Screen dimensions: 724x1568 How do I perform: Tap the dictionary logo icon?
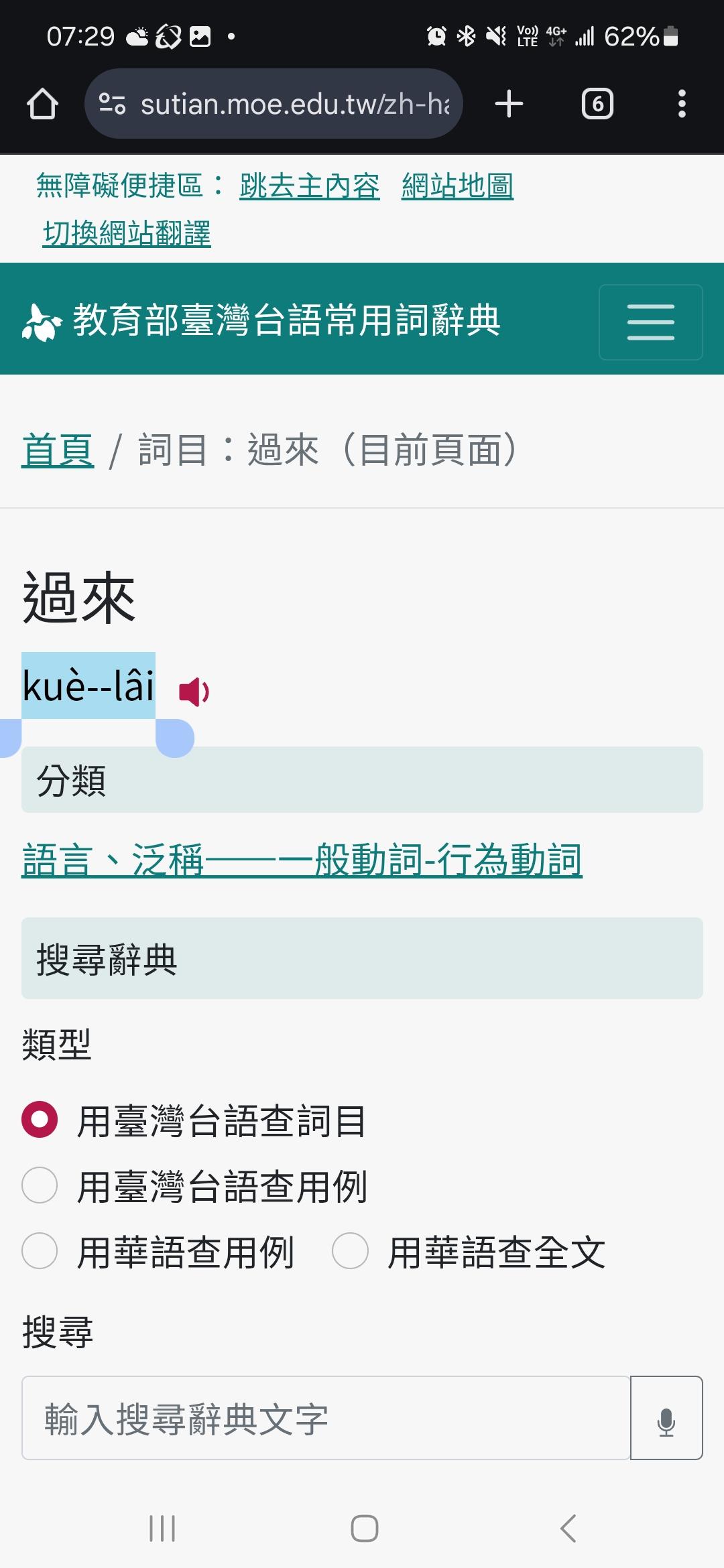click(x=43, y=322)
